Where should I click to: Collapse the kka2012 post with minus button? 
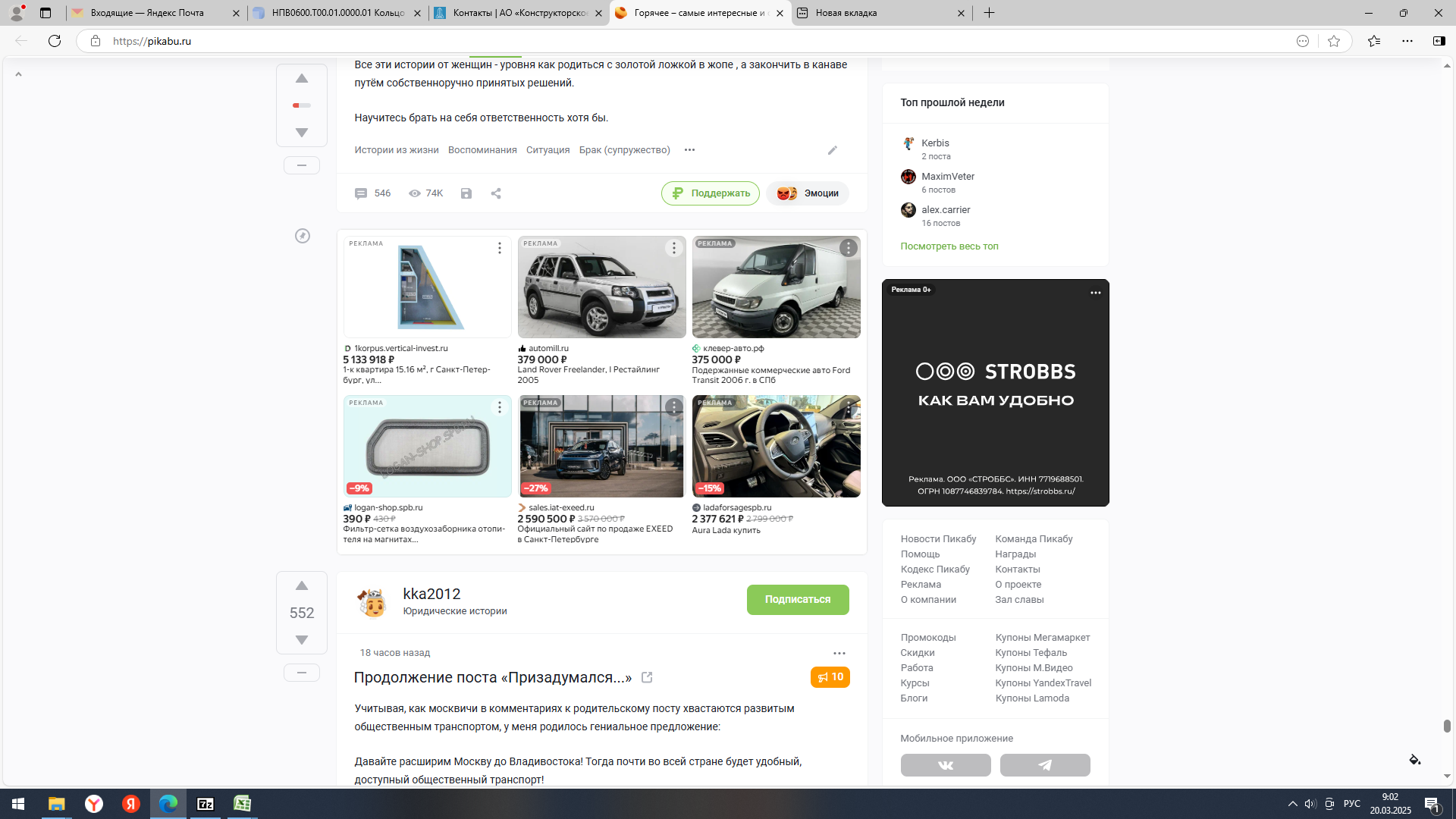301,673
